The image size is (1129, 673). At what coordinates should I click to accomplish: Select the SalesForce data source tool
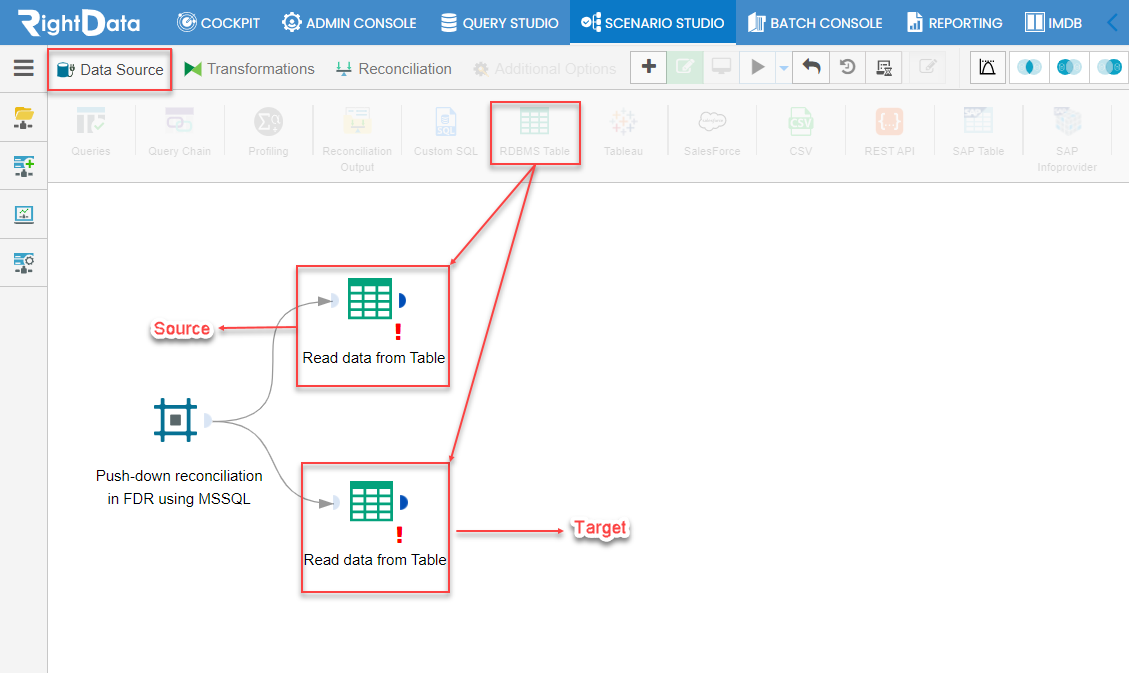[x=712, y=132]
